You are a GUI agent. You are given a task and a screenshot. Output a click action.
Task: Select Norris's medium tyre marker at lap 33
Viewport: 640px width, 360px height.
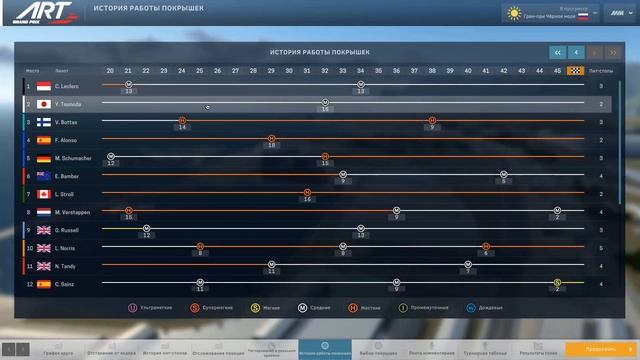[343, 247]
